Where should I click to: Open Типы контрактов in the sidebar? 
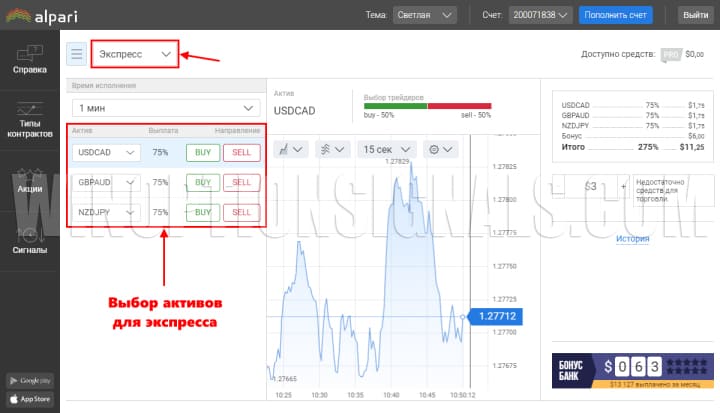pos(29,121)
